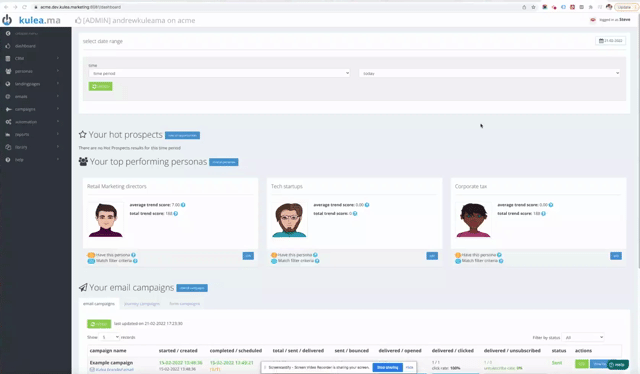This screenshot has height=374, width=640.
Task: Switch to the form campaigns tab
Action: tap(184, 304)
